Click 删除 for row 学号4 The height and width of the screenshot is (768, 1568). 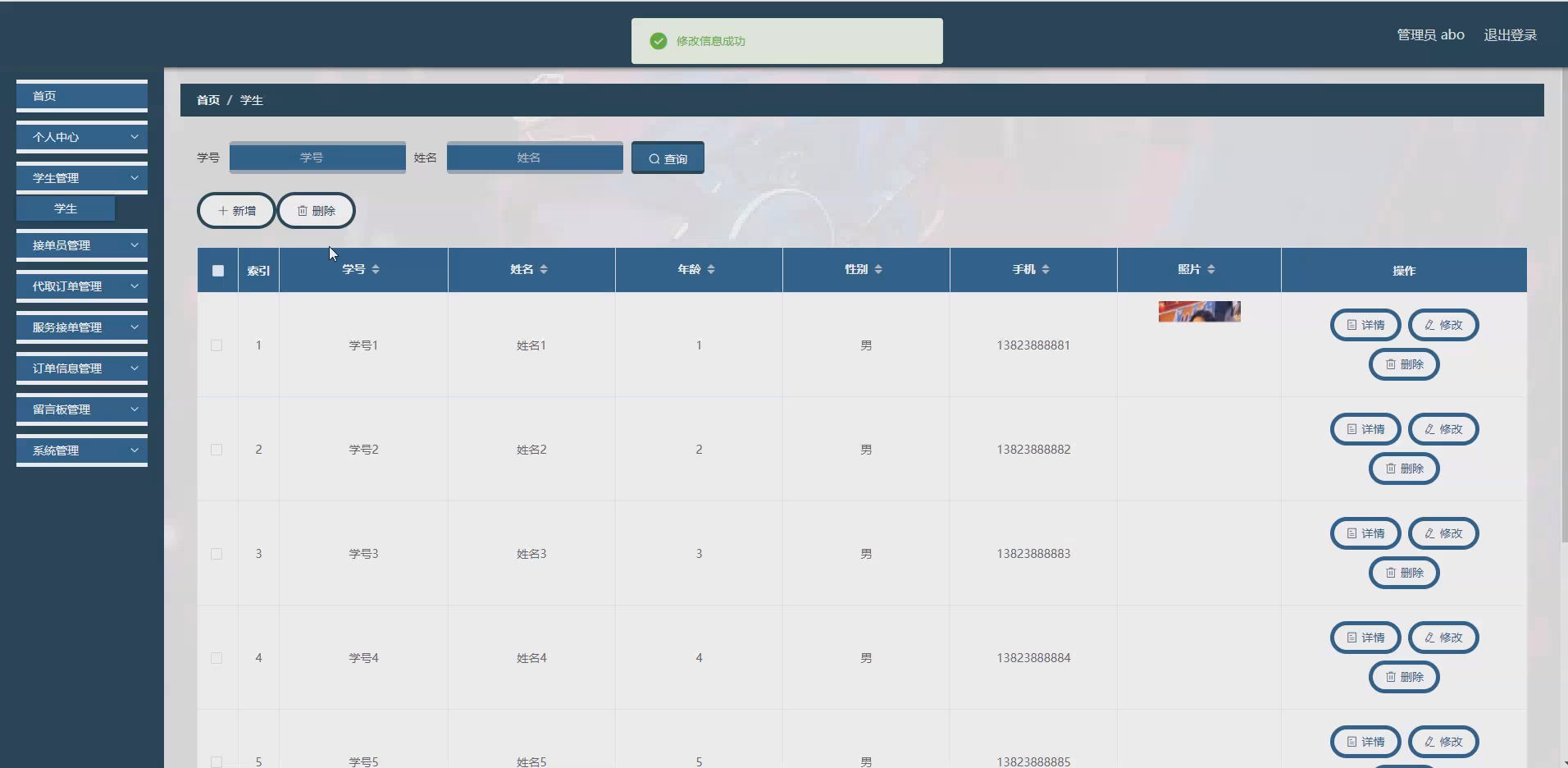tap(1404, 677)
